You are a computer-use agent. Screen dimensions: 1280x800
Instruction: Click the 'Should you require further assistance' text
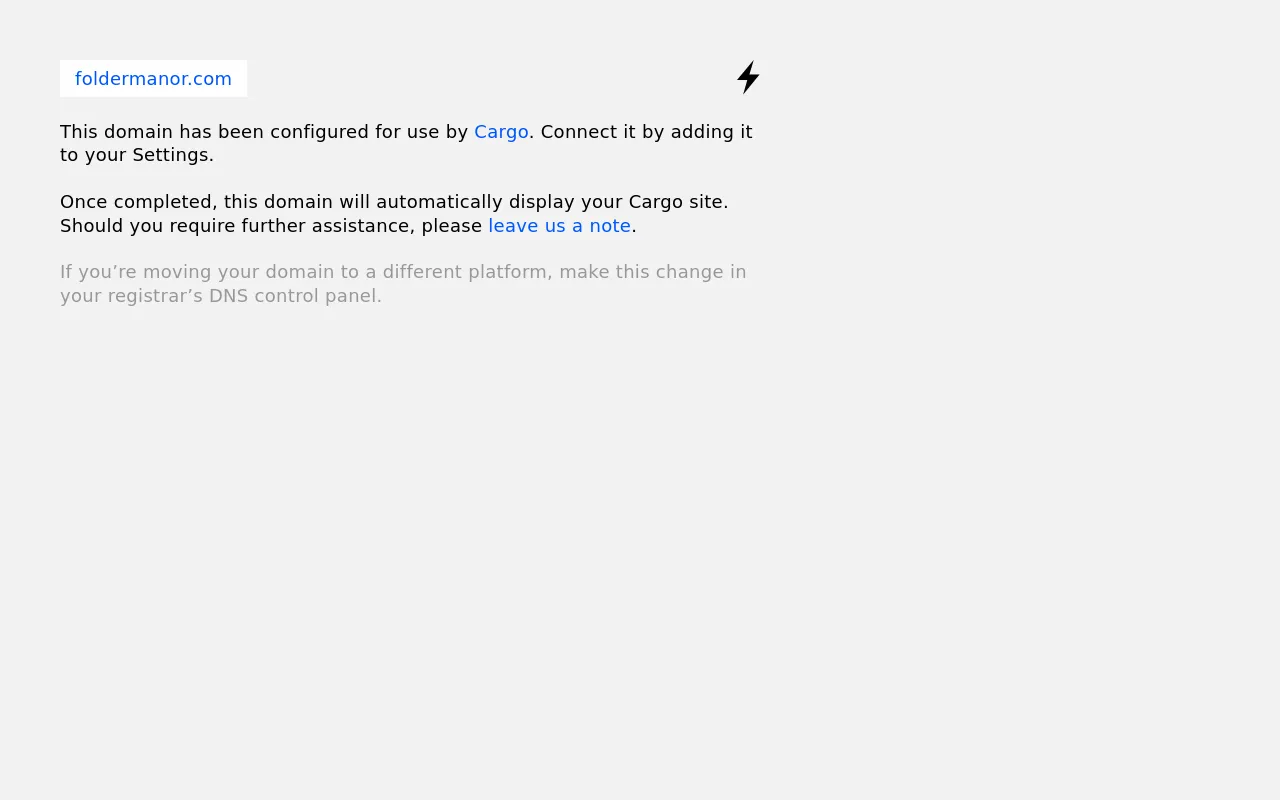point(237,226)
